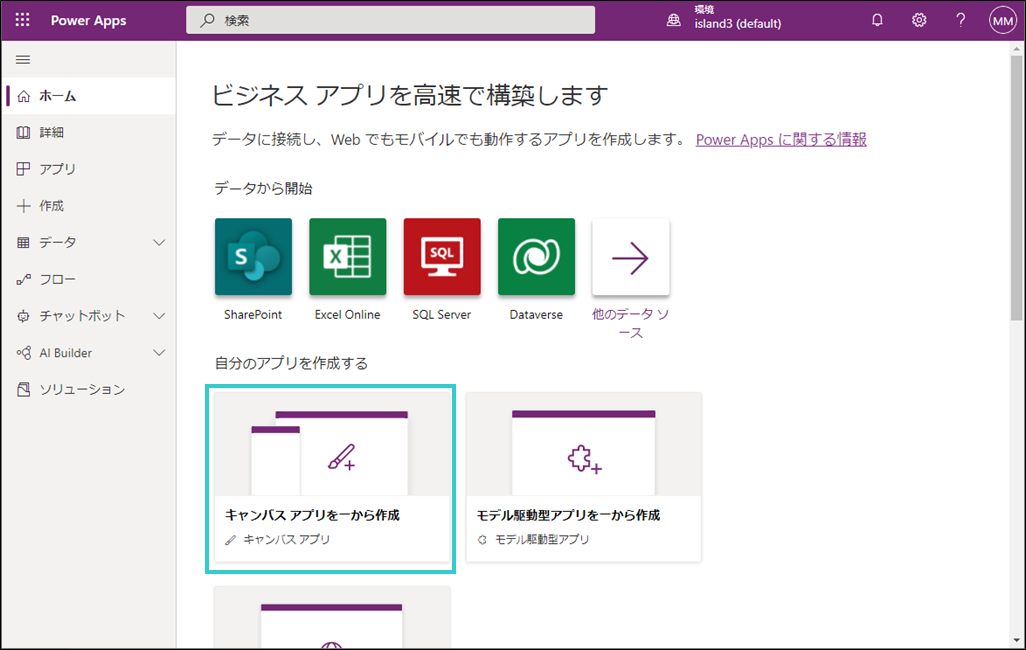Open the settings gear
Viewport: 1026px width, 650px height.
point(919,19)
